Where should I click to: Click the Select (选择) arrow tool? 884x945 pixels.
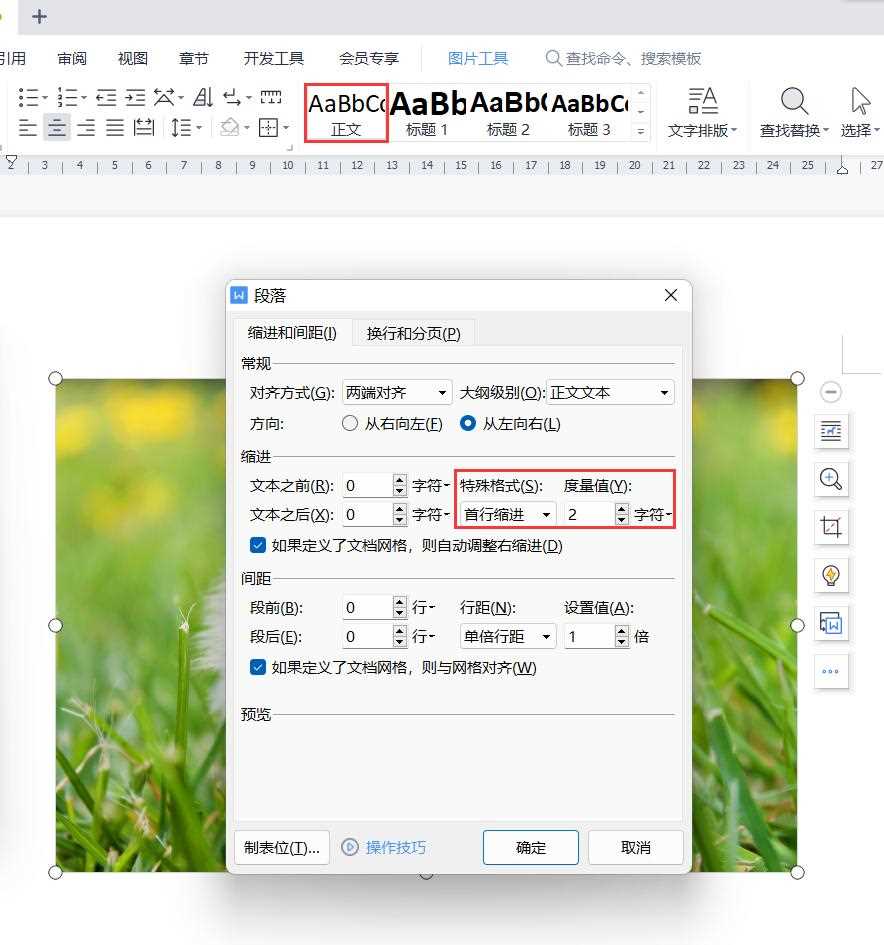(x=860, y=113)
